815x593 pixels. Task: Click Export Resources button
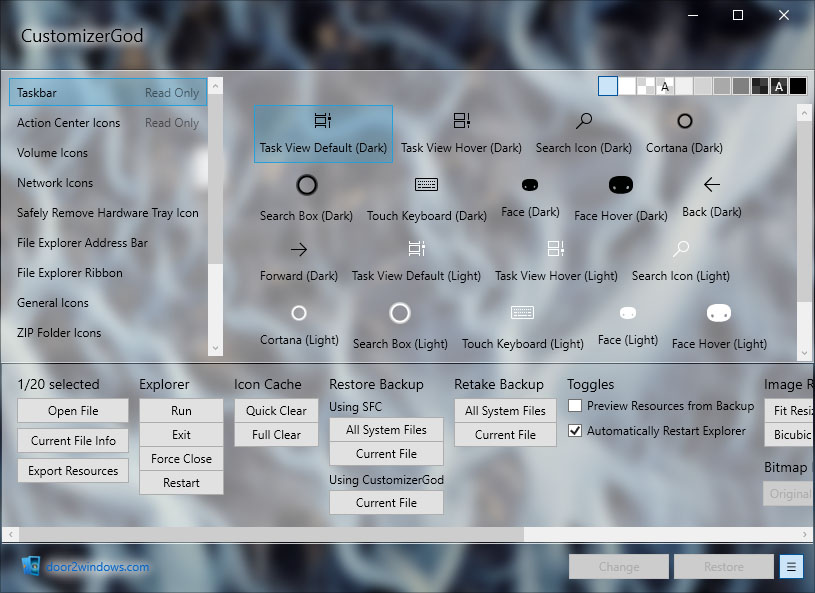pyautogui.click(x=73, y=470)
